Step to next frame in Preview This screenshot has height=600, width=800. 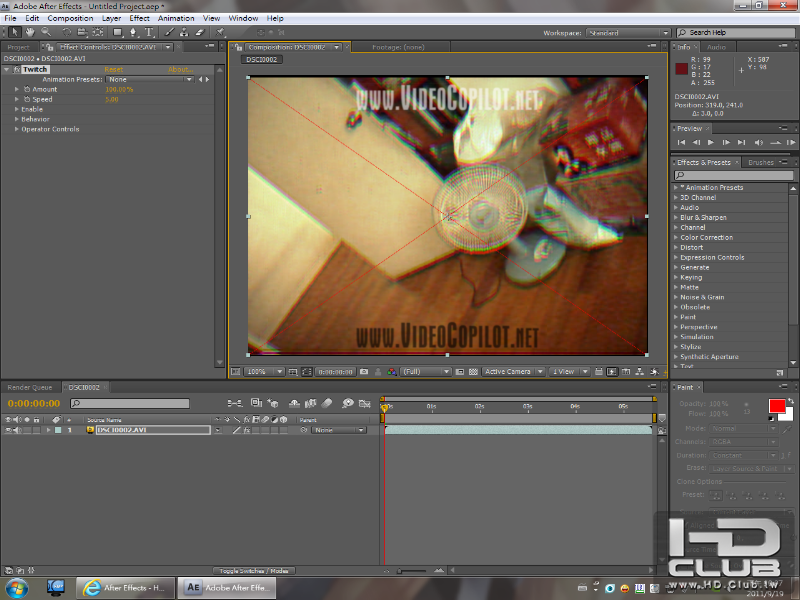(726, 142)
